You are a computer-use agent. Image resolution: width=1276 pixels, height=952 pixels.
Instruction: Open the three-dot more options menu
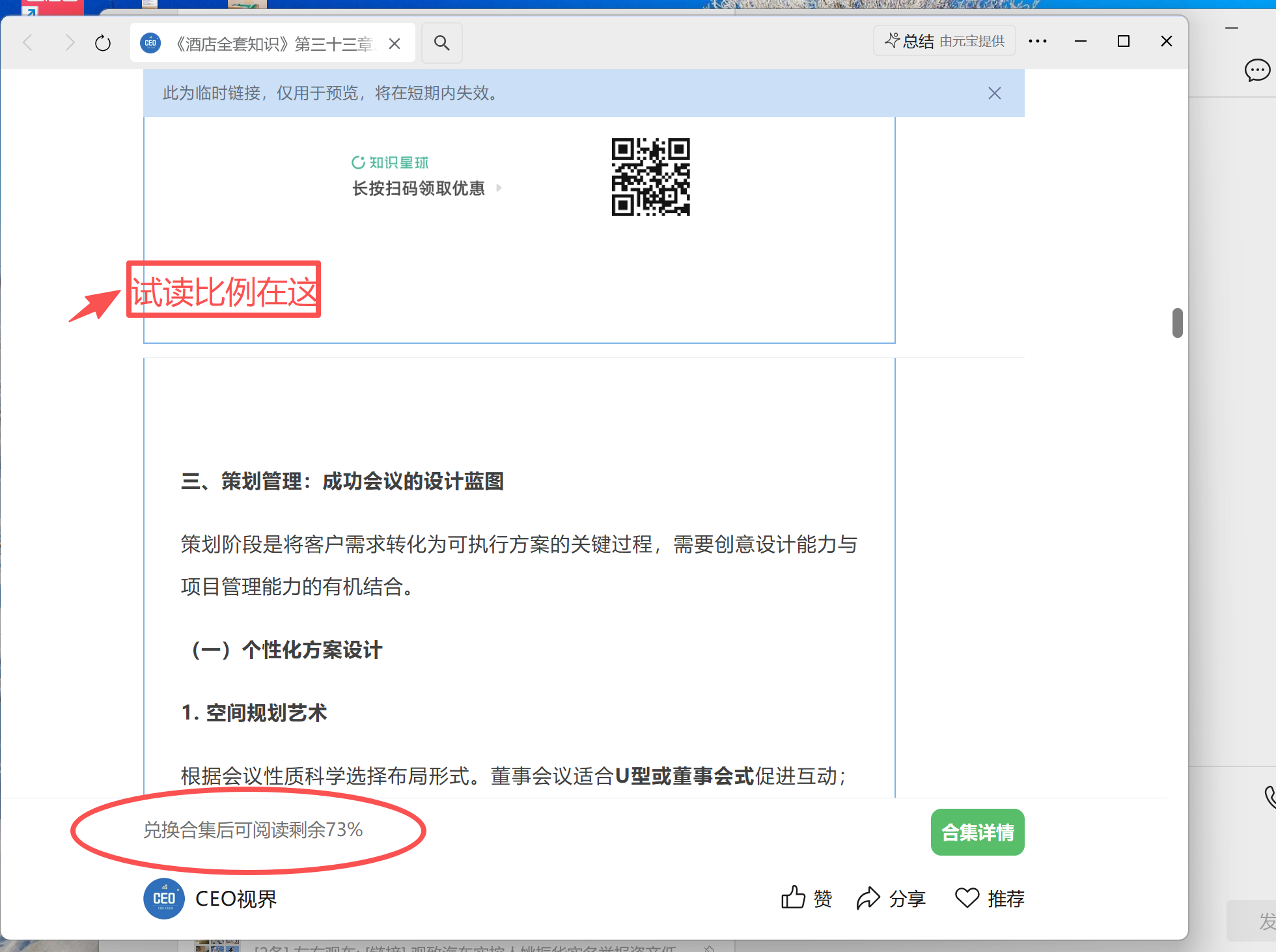pos(1037,41)
